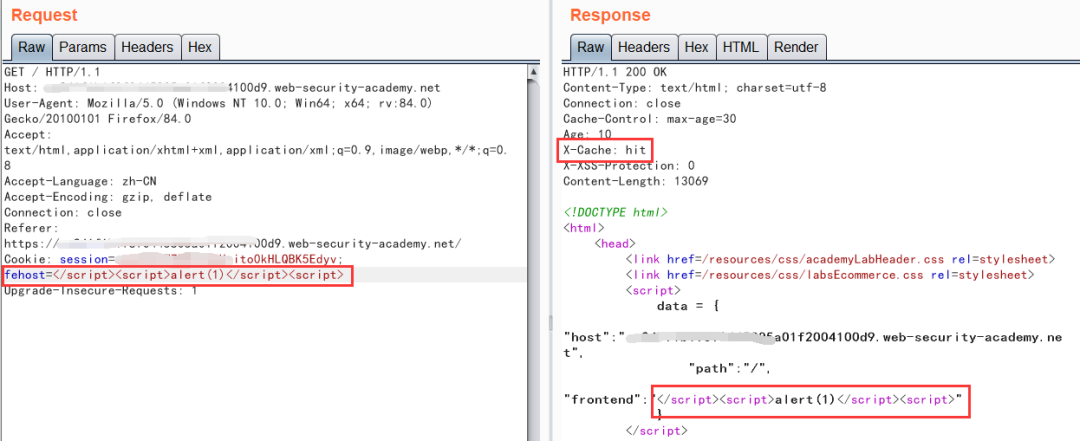
Task: Click the 'Request' panel heading
Action: [45, 14]
